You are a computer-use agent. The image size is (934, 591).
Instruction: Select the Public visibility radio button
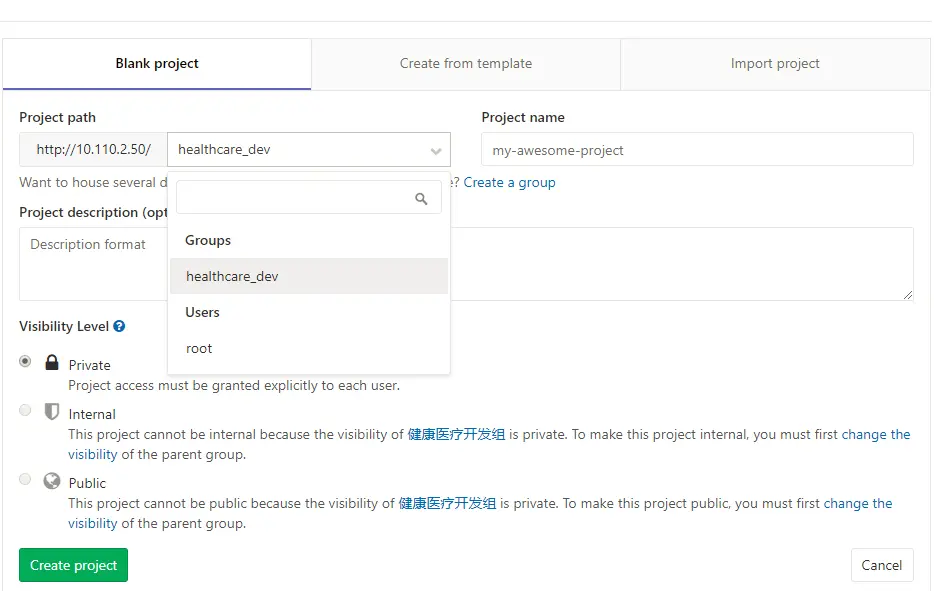24,479
